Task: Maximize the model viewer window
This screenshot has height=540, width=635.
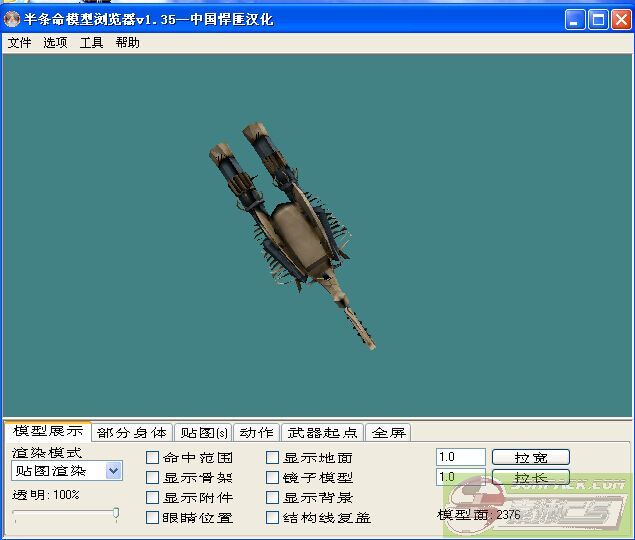Action: pyautogui.click(x=598, y=19)
